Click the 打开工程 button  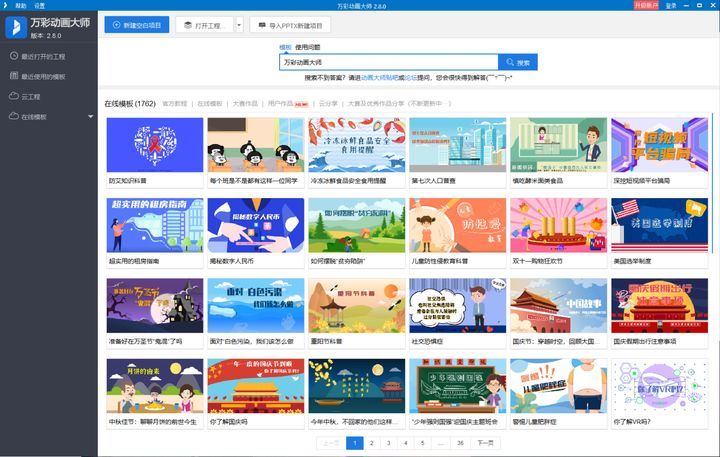[x=205, y=25]
